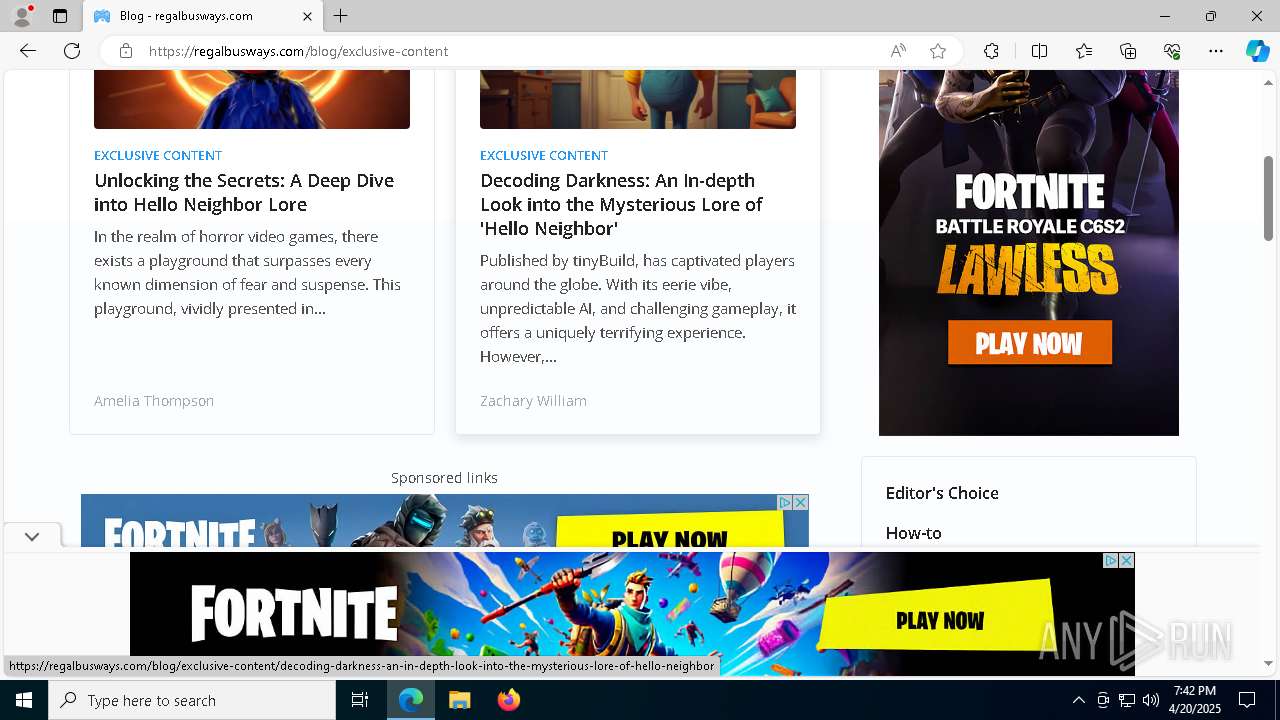Close the bottom sticky Fortnite banner
This screenshot has width=1280, height=720.
[x=1126, y=560]
